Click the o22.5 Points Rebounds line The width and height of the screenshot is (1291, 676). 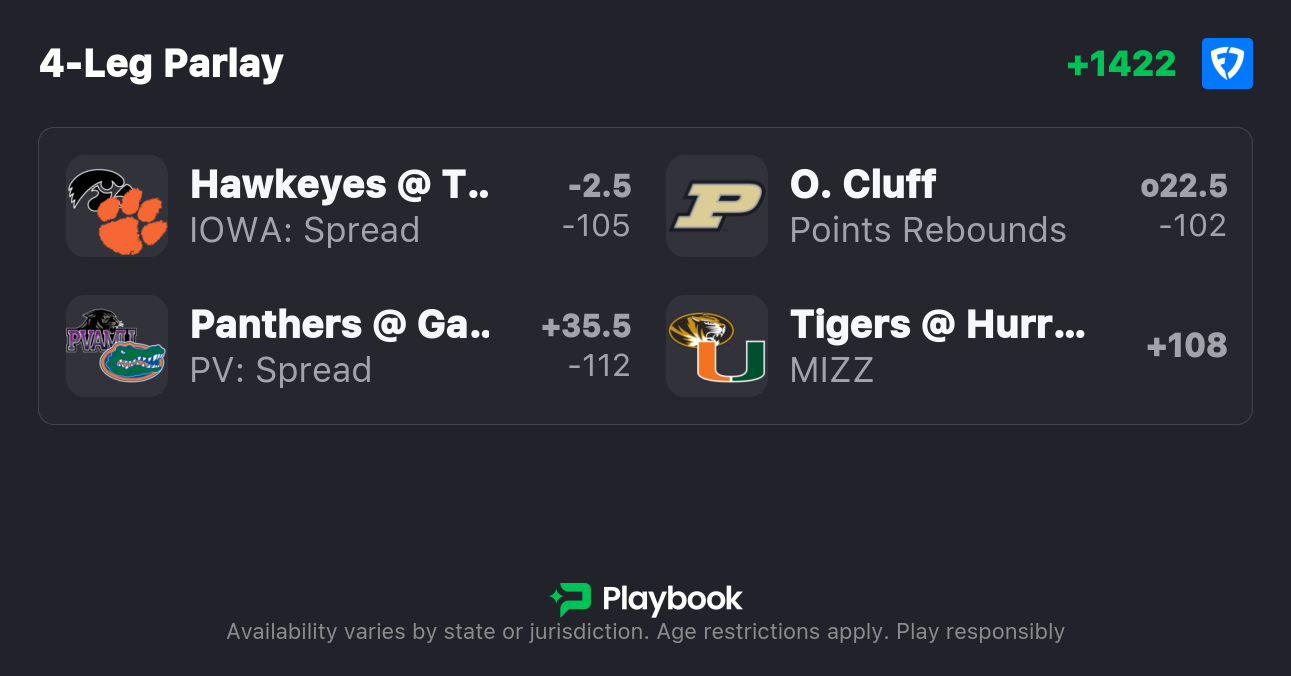click(1184, 186)
